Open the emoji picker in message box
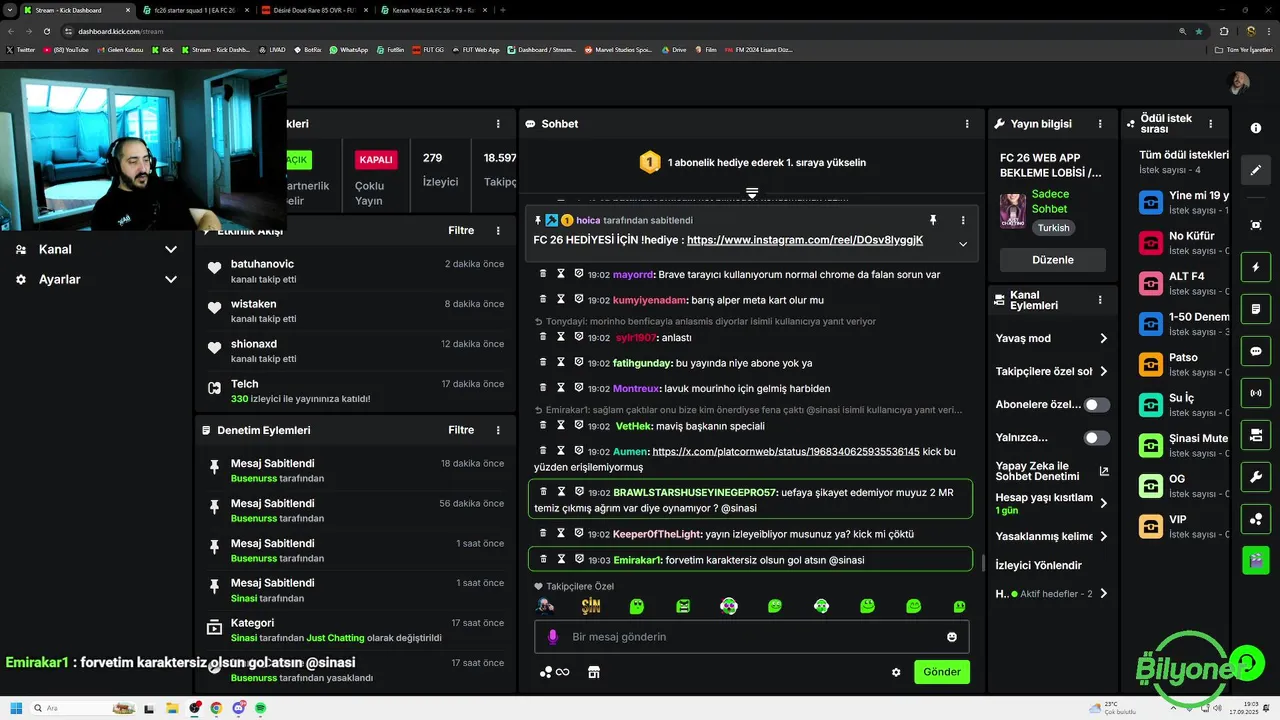This screenshot has height=720, width=1280. 951,637
